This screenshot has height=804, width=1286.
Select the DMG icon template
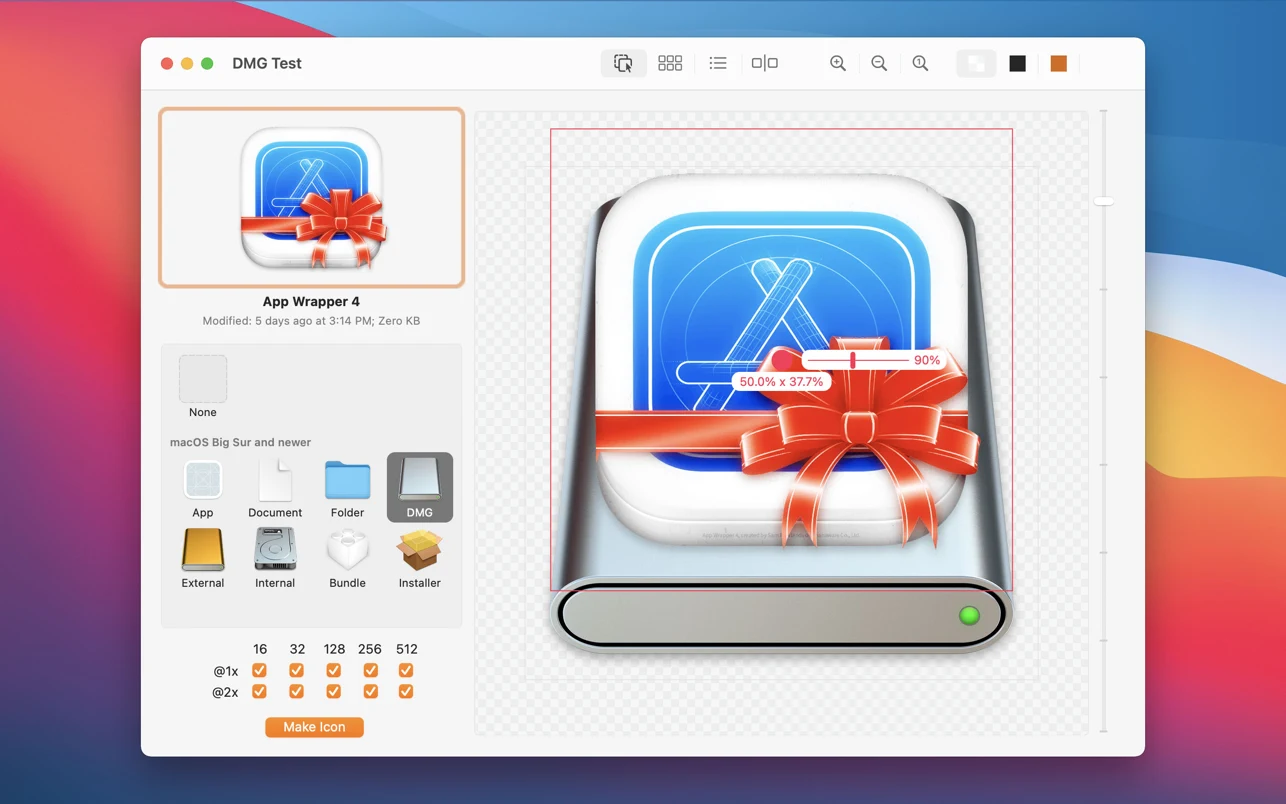419,487
